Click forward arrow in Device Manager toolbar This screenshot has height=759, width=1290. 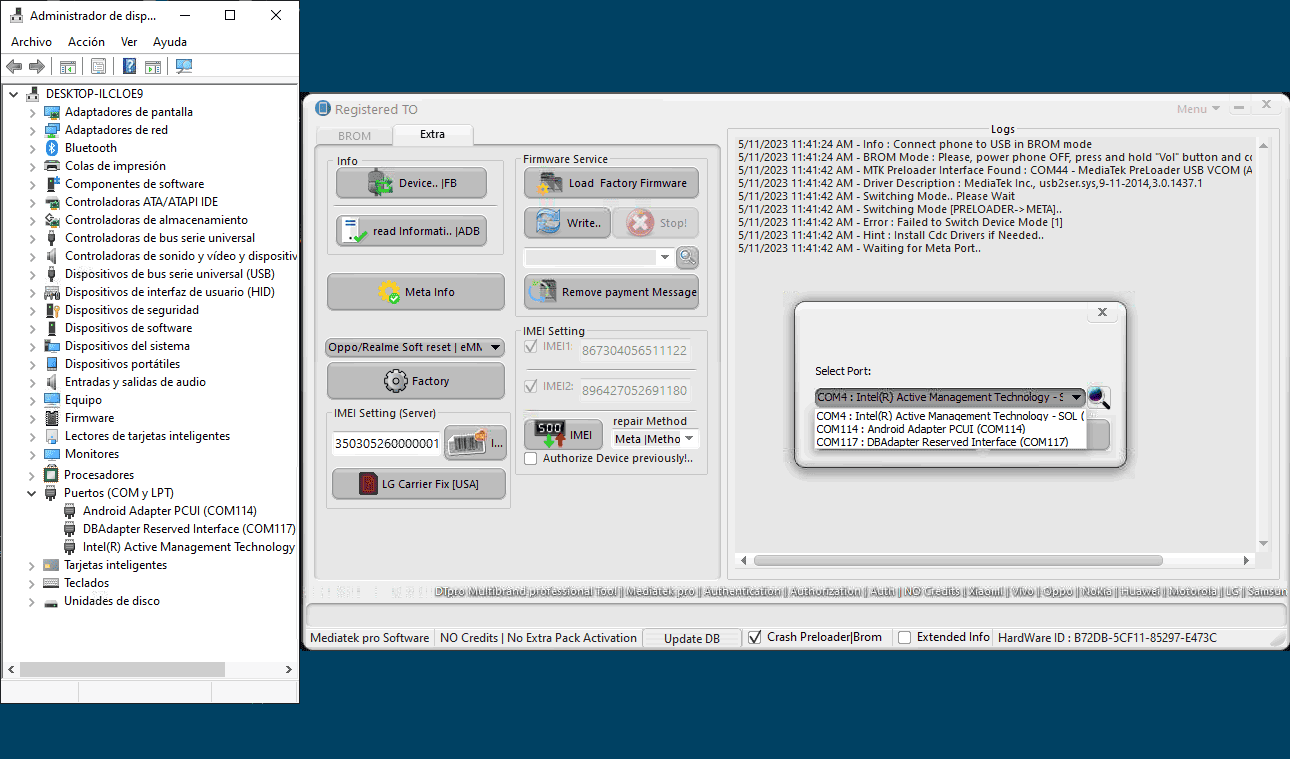pos(37,66)
